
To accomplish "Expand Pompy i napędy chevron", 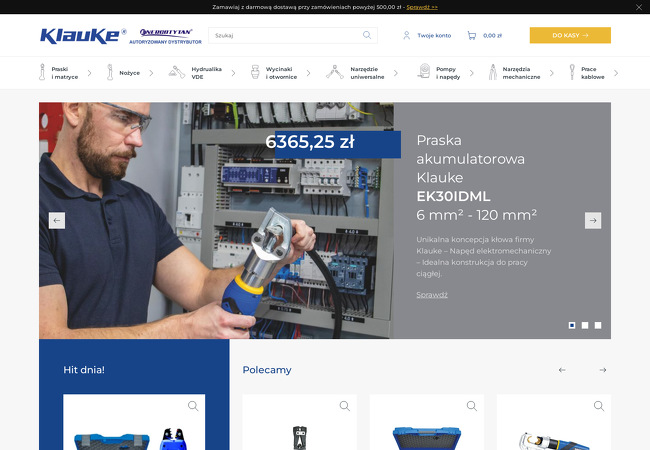I will (471, 73).
